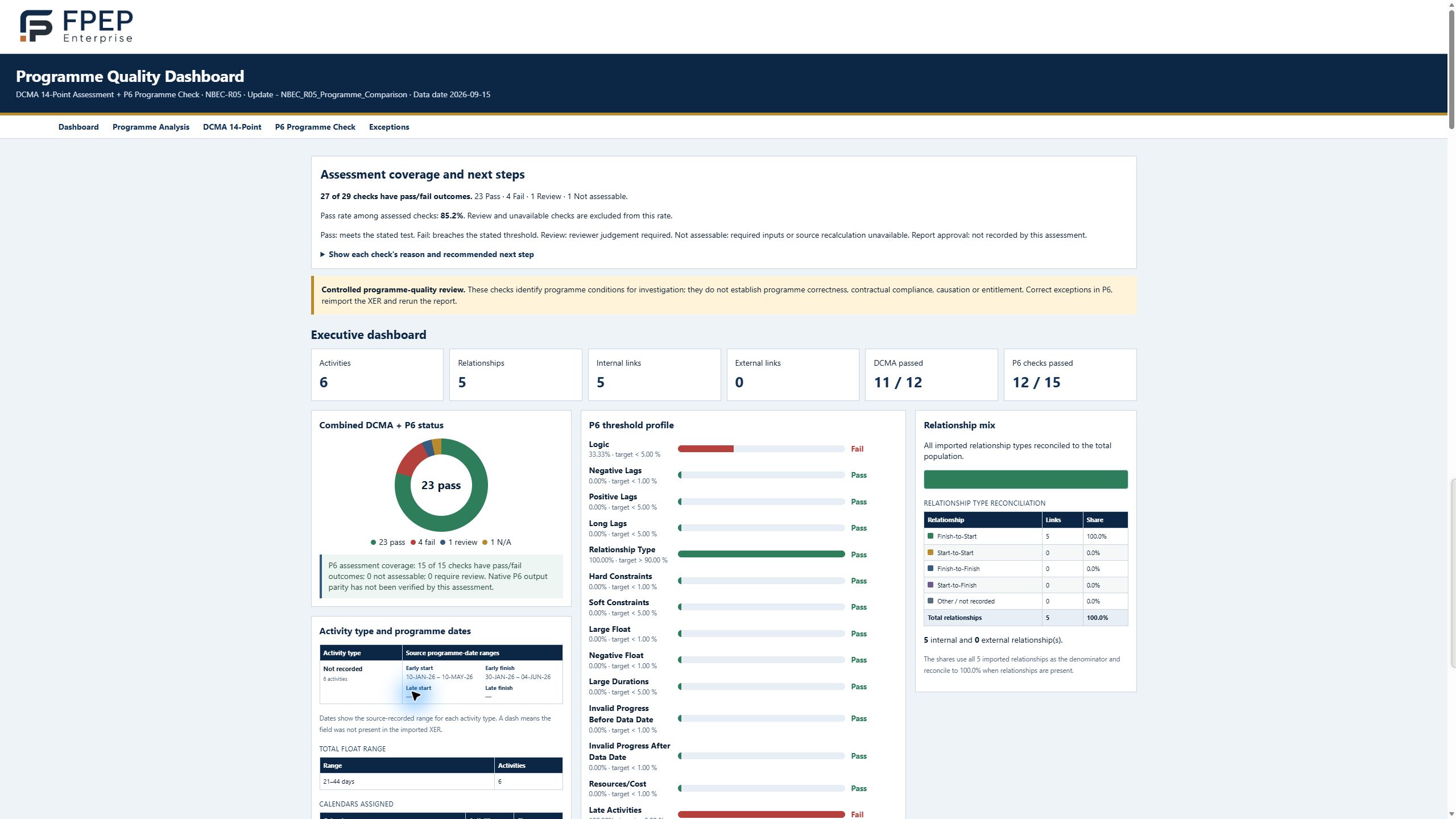Click the Logic 'Fail' status label
This screenshot has height=819, width=1456.
(x=857, y=449)
